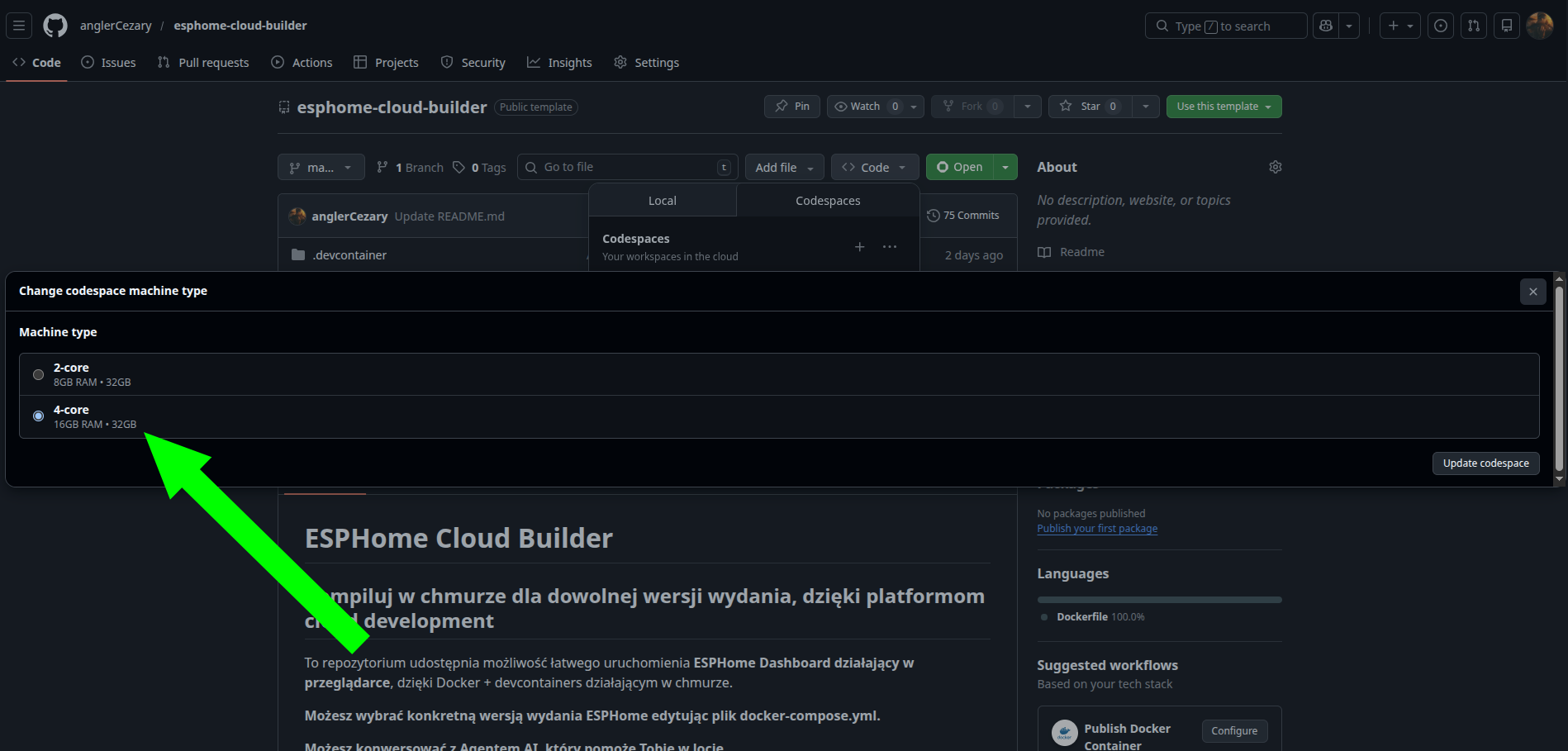The image size is (1568, 751).
Task: Open codespaces three-dot options menu
Action: (x=889, y=247)
